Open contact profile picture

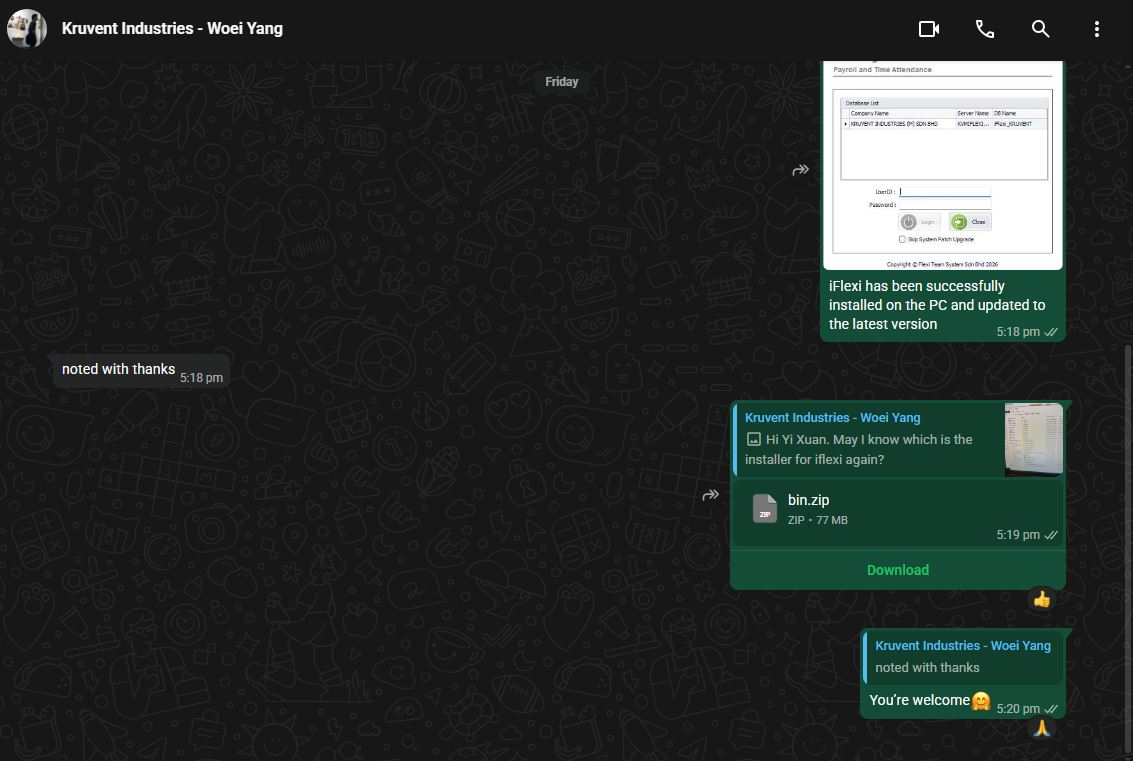27,29
